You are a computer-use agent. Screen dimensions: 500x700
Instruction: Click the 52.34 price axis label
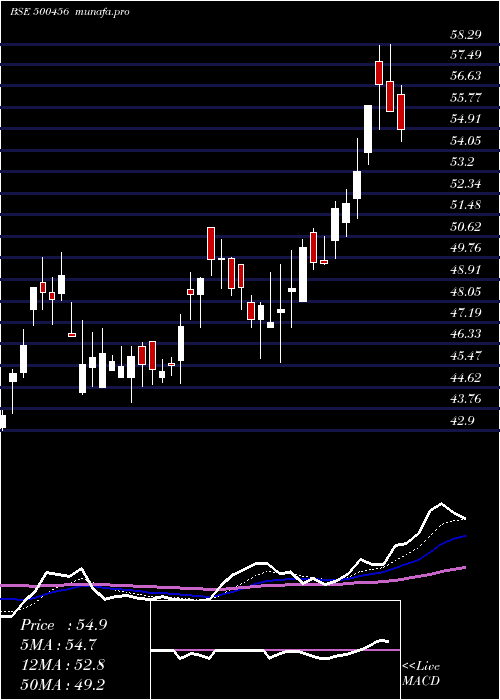tap(466, 183)
